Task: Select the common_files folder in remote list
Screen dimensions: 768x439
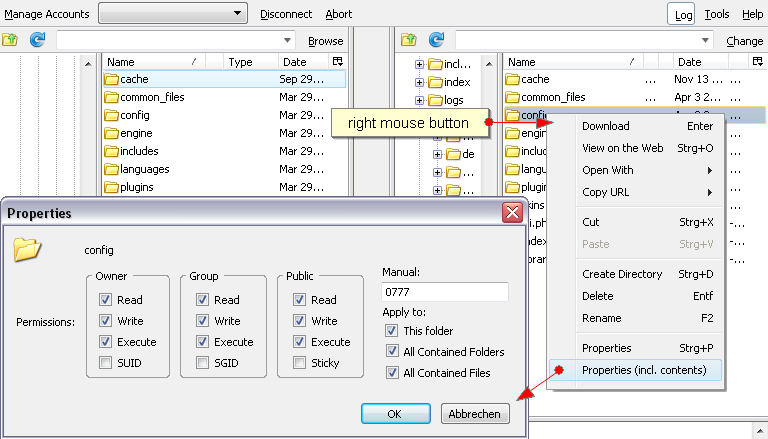Action: (x=552, y=97)
